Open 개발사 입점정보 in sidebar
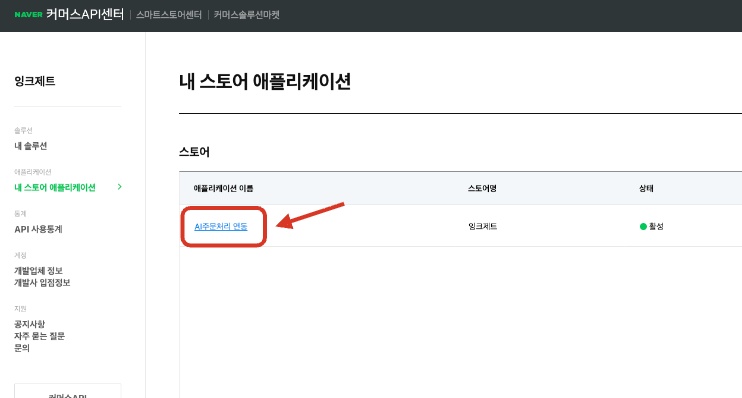Viewport: 742px width, 398px height. point(42,283)
